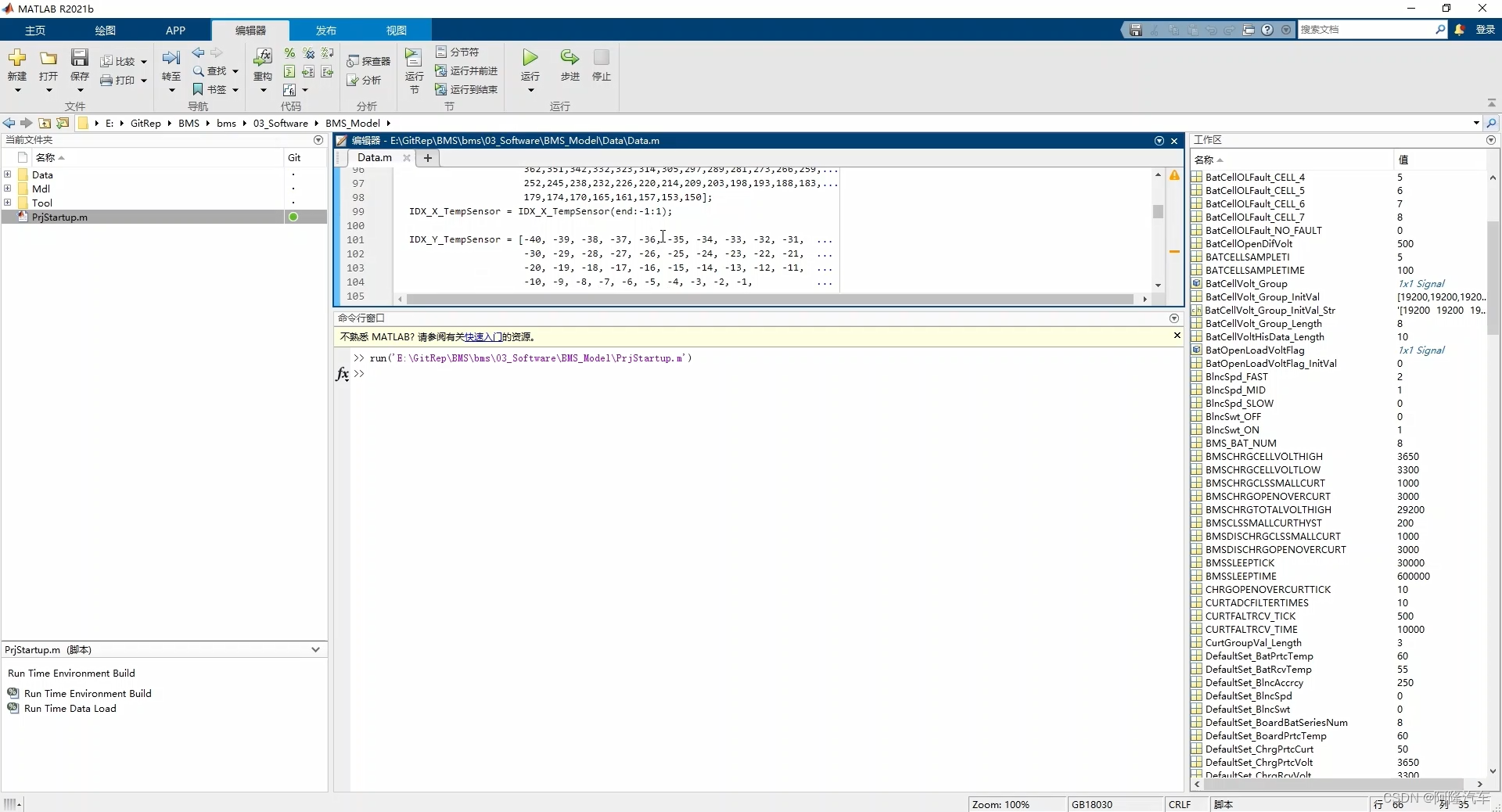Switch to the 主页 (Home) tab
Screen dimensions: 1502x812
click(35, 31)
